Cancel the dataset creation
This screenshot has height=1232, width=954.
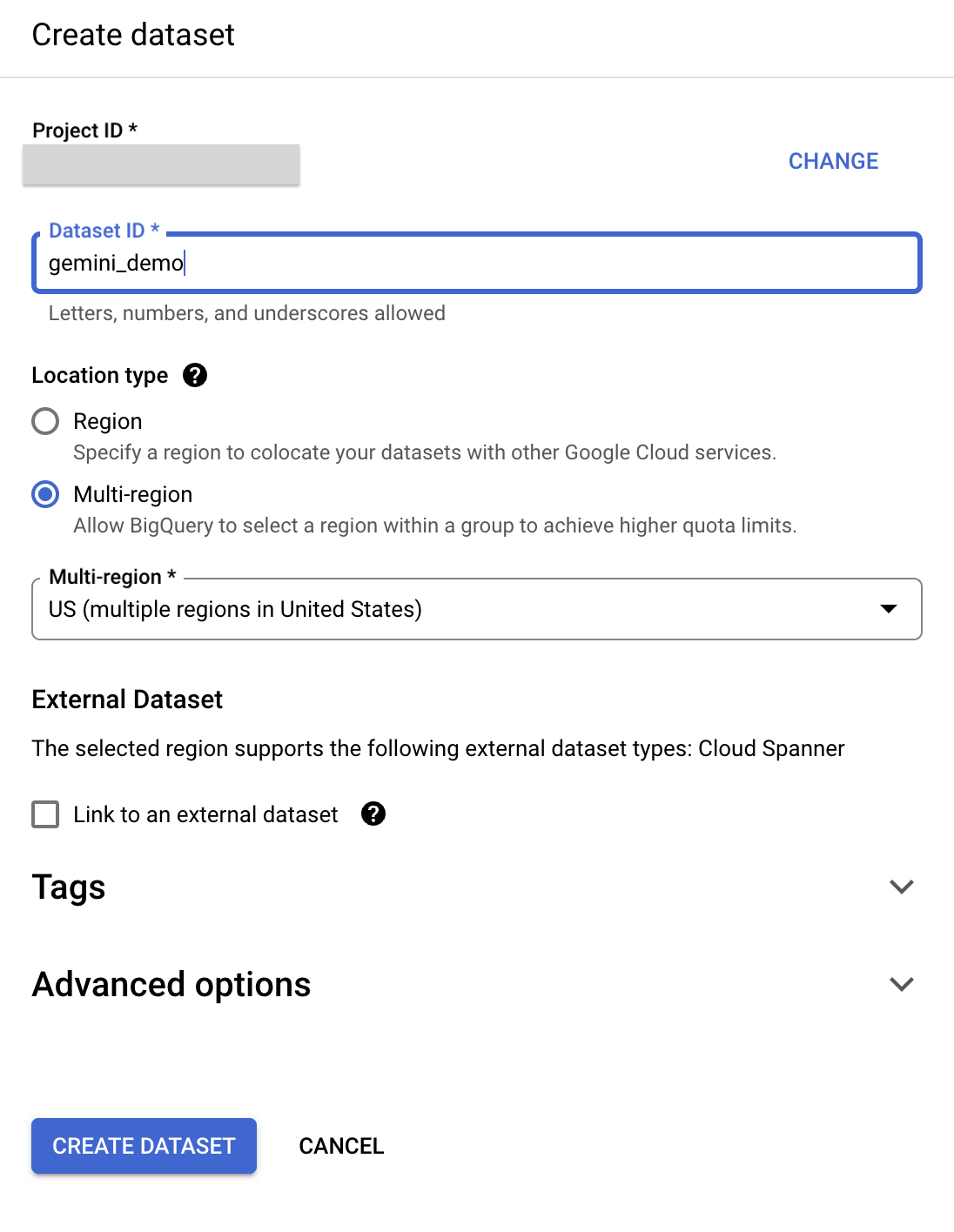[341, 1146]
